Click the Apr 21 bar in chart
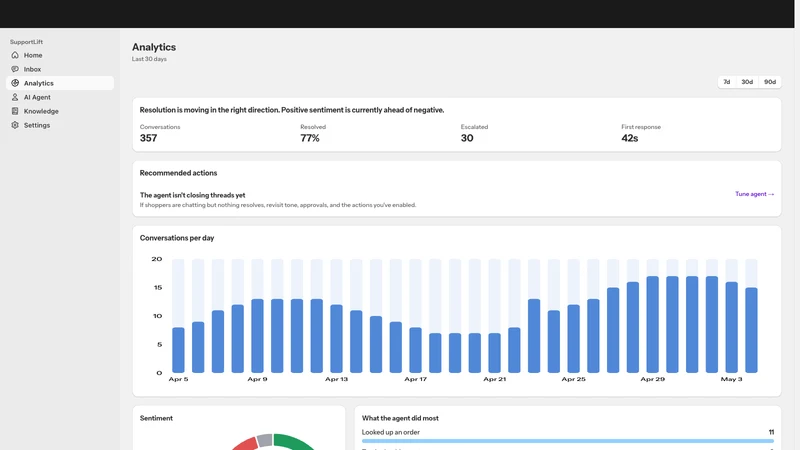Image resolution: width=800 pixels, height=450 pixels. point(494,353)
